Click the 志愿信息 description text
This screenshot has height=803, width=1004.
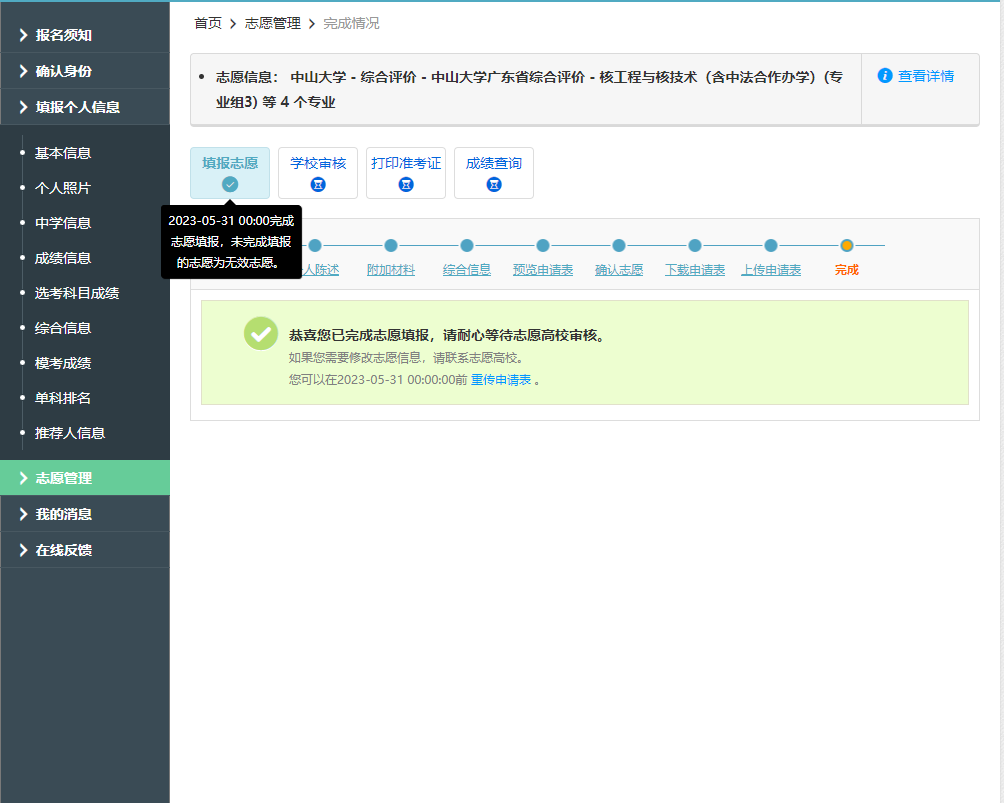point(529,90)
